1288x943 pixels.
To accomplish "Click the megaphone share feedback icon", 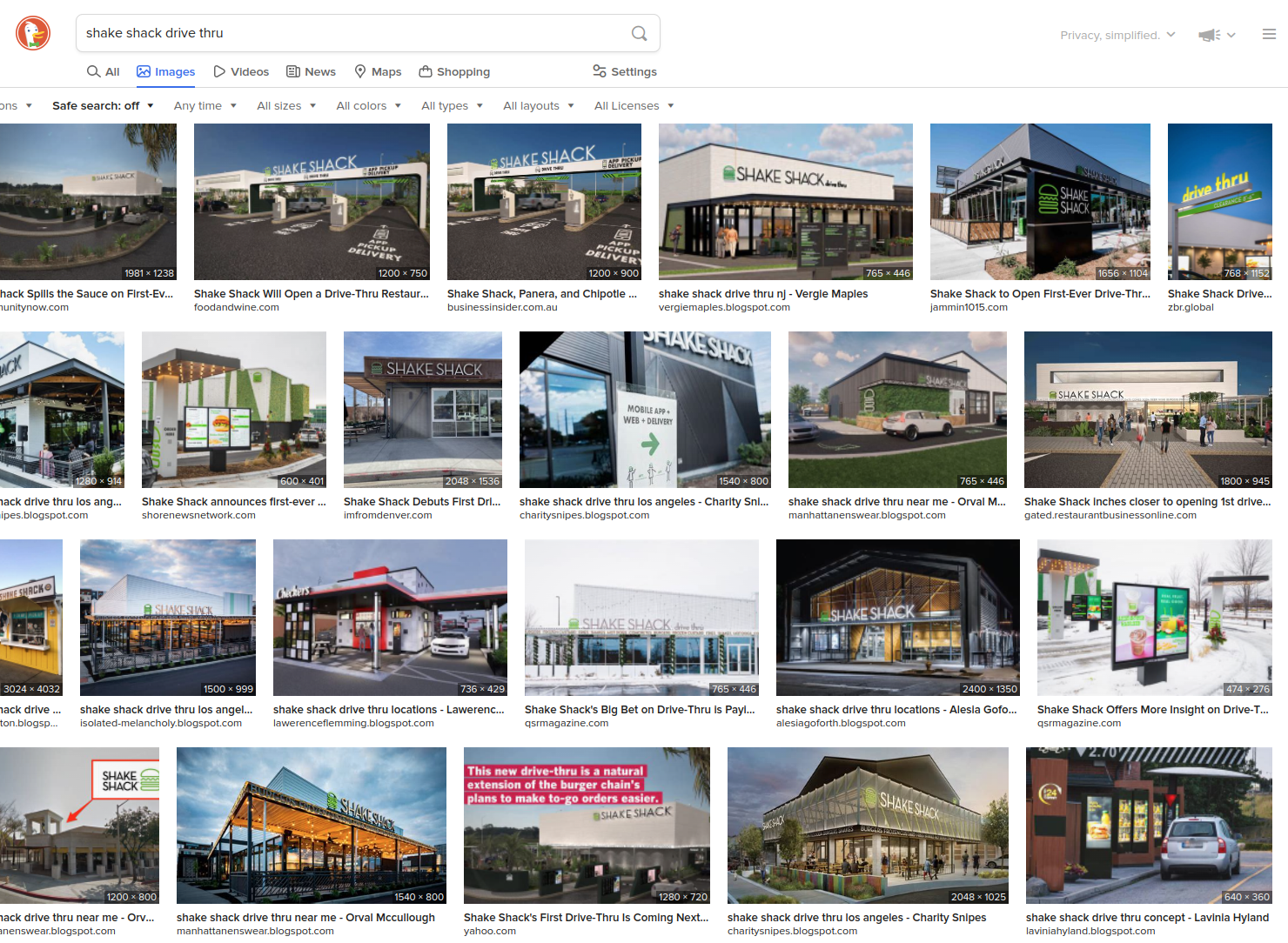I will (x=1209, y=35).
